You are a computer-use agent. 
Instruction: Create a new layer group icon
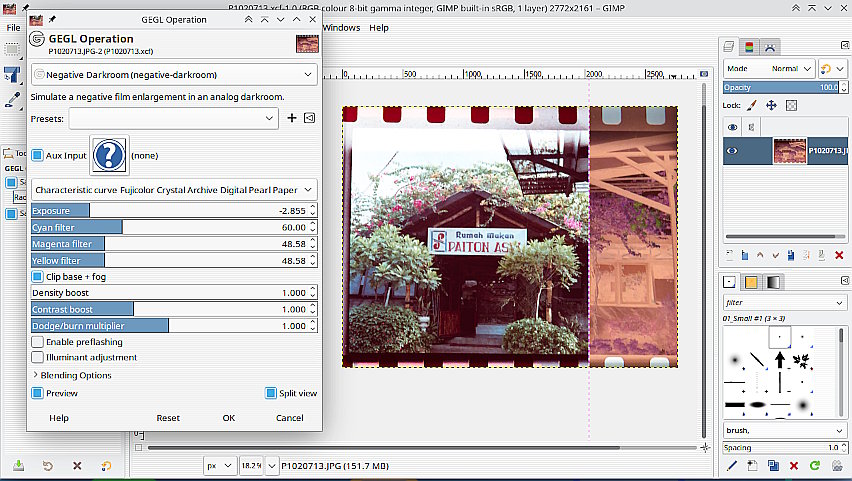pos(744,255)
